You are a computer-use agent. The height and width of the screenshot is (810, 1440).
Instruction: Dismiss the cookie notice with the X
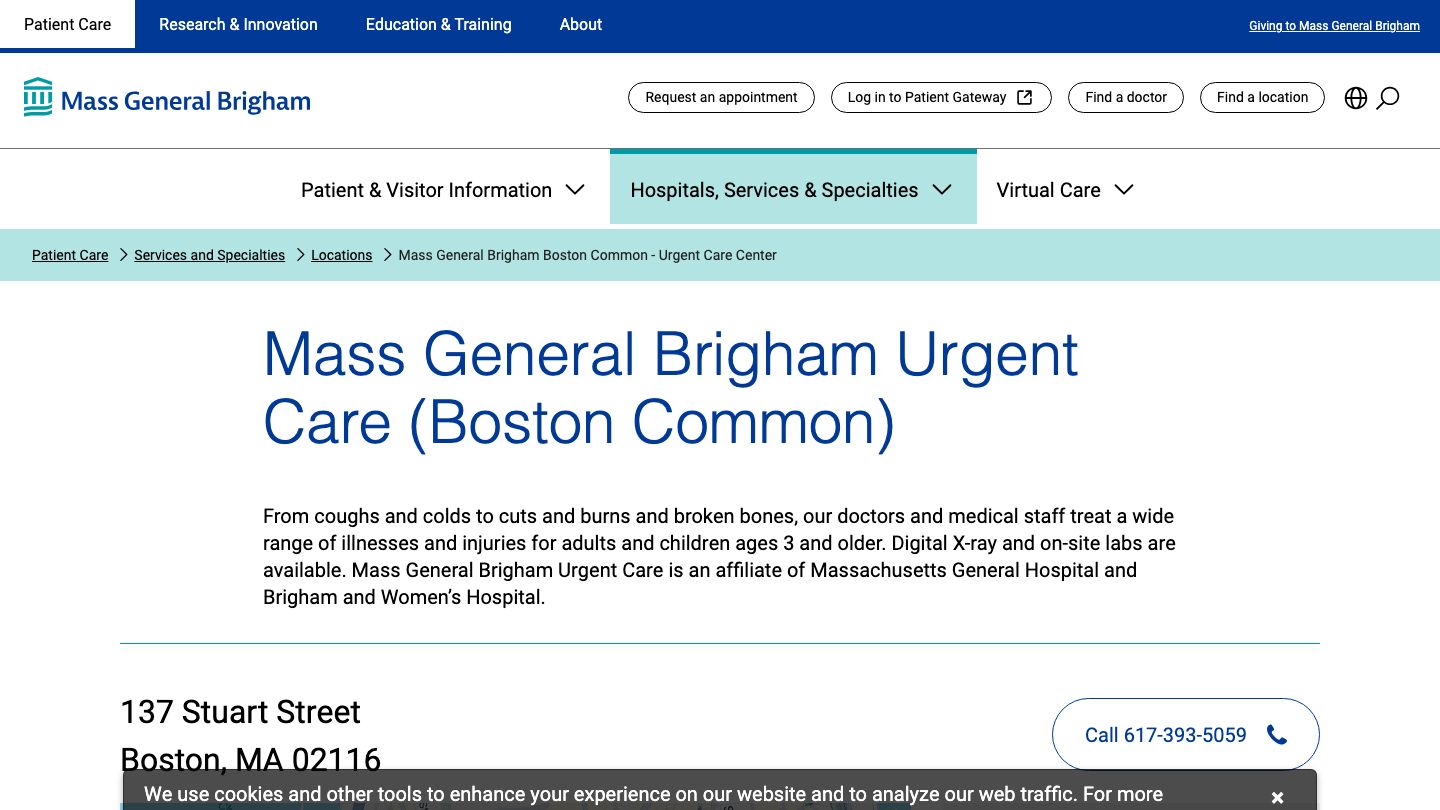pos(1277,797)
